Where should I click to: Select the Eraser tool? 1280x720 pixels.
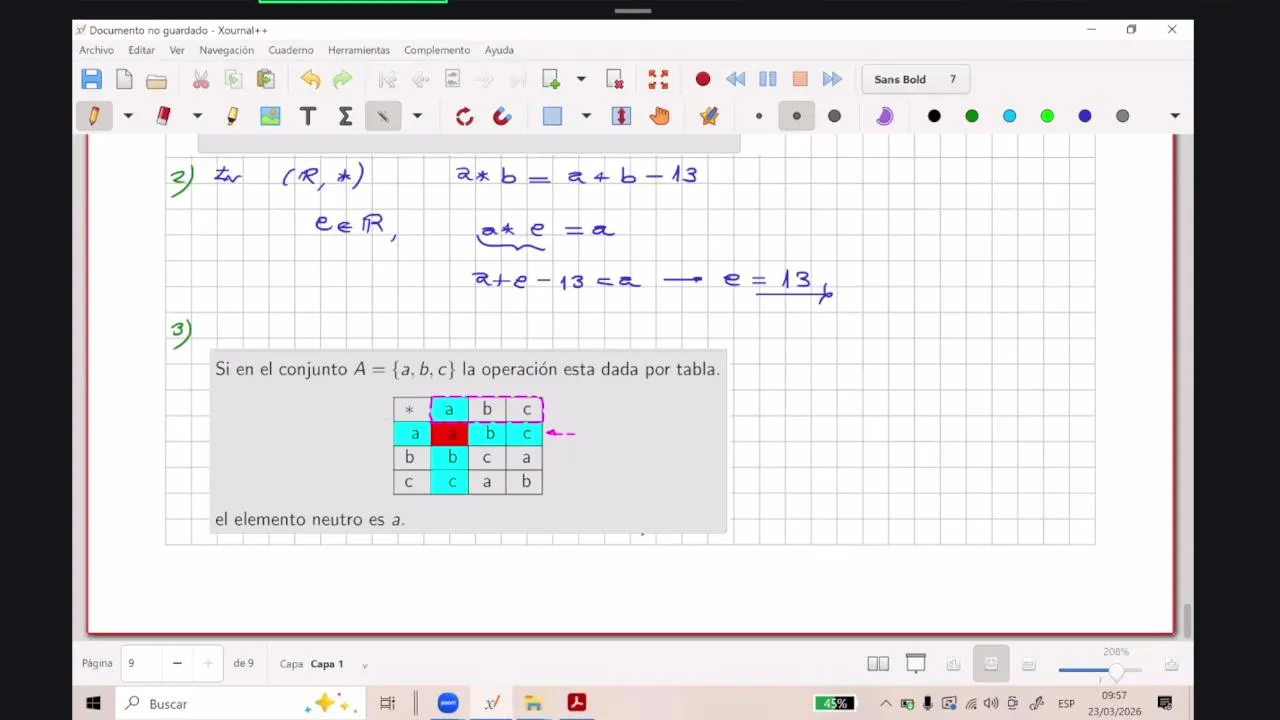pos(164,116)
